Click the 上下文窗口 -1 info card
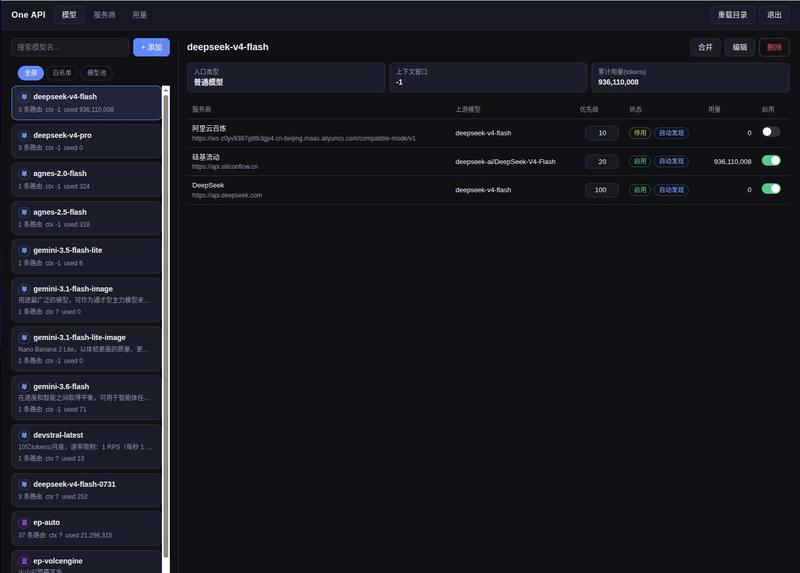 [488, 78]
